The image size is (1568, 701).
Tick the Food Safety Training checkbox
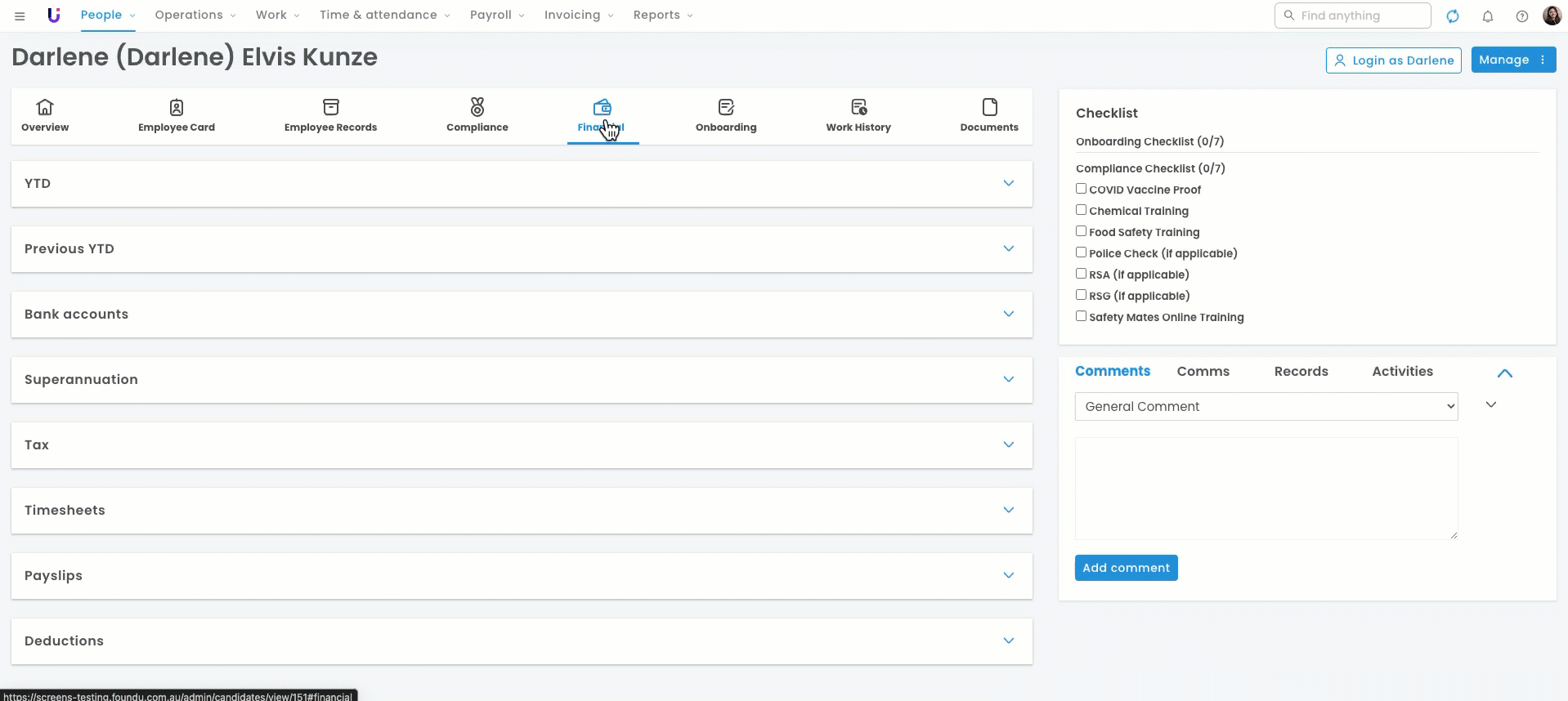point(1081,231)
